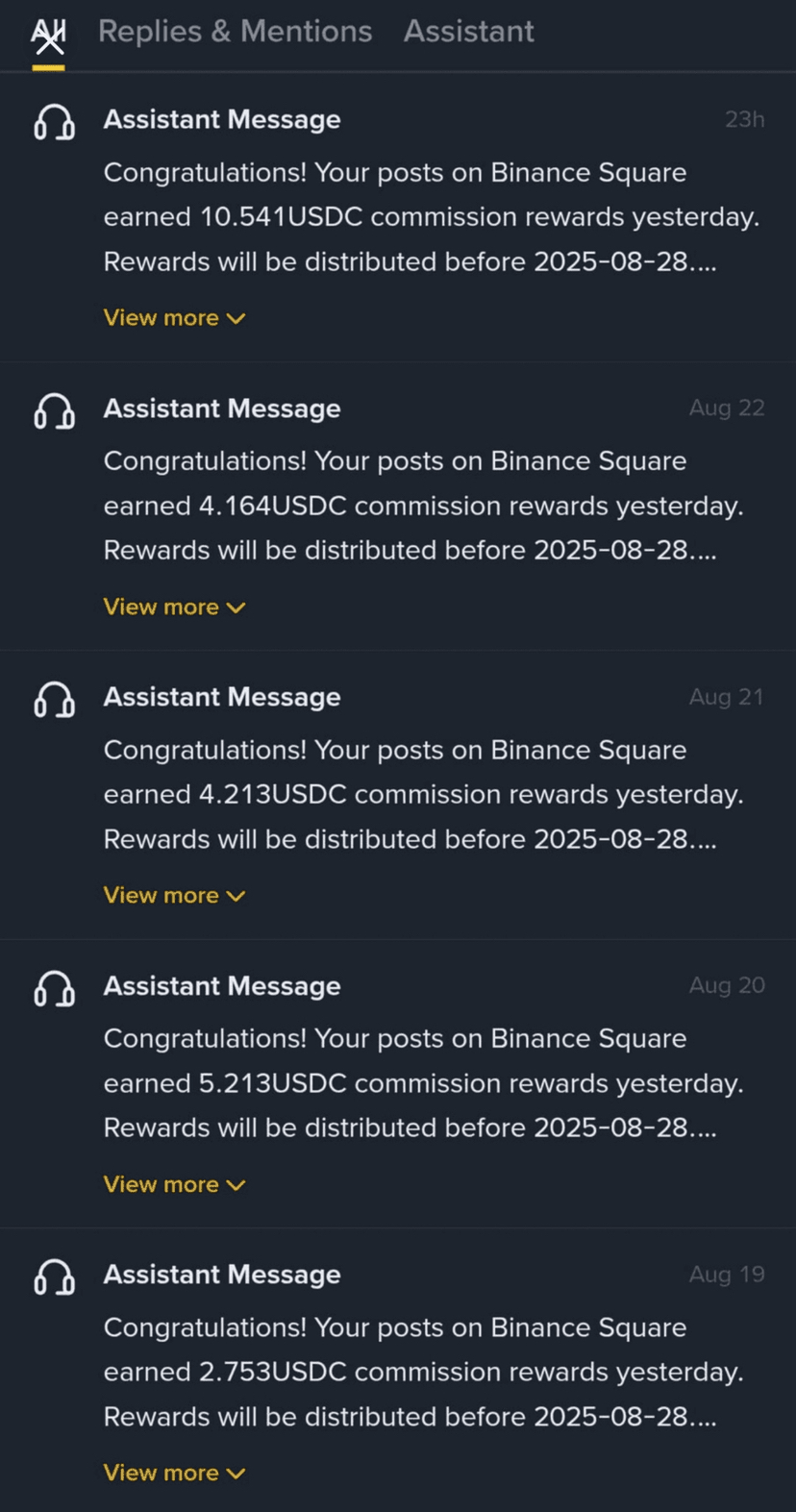The height and width of the screenshot is (1512, 796).
Task: Click headset icon of Aug 19 message
Action: click(x=54, y=1277)
